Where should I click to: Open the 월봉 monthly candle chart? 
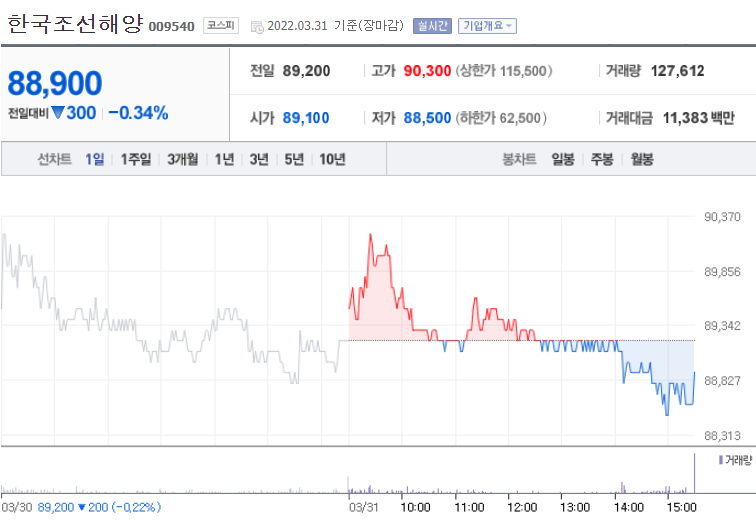coord(642,159)
